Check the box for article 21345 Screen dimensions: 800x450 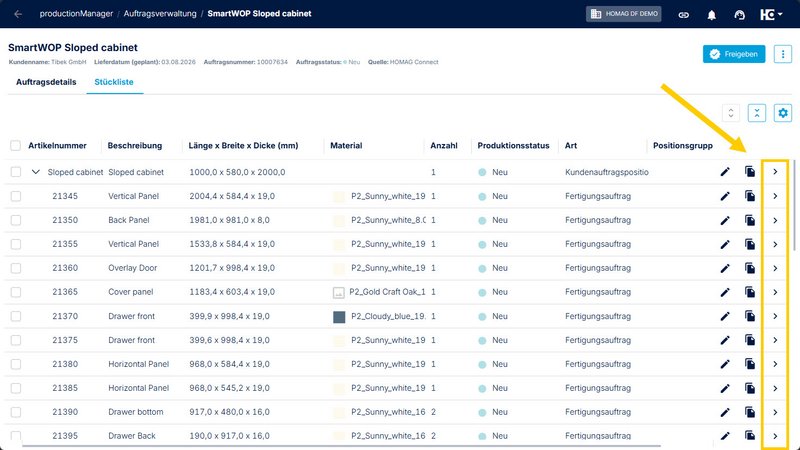[16, 196]
